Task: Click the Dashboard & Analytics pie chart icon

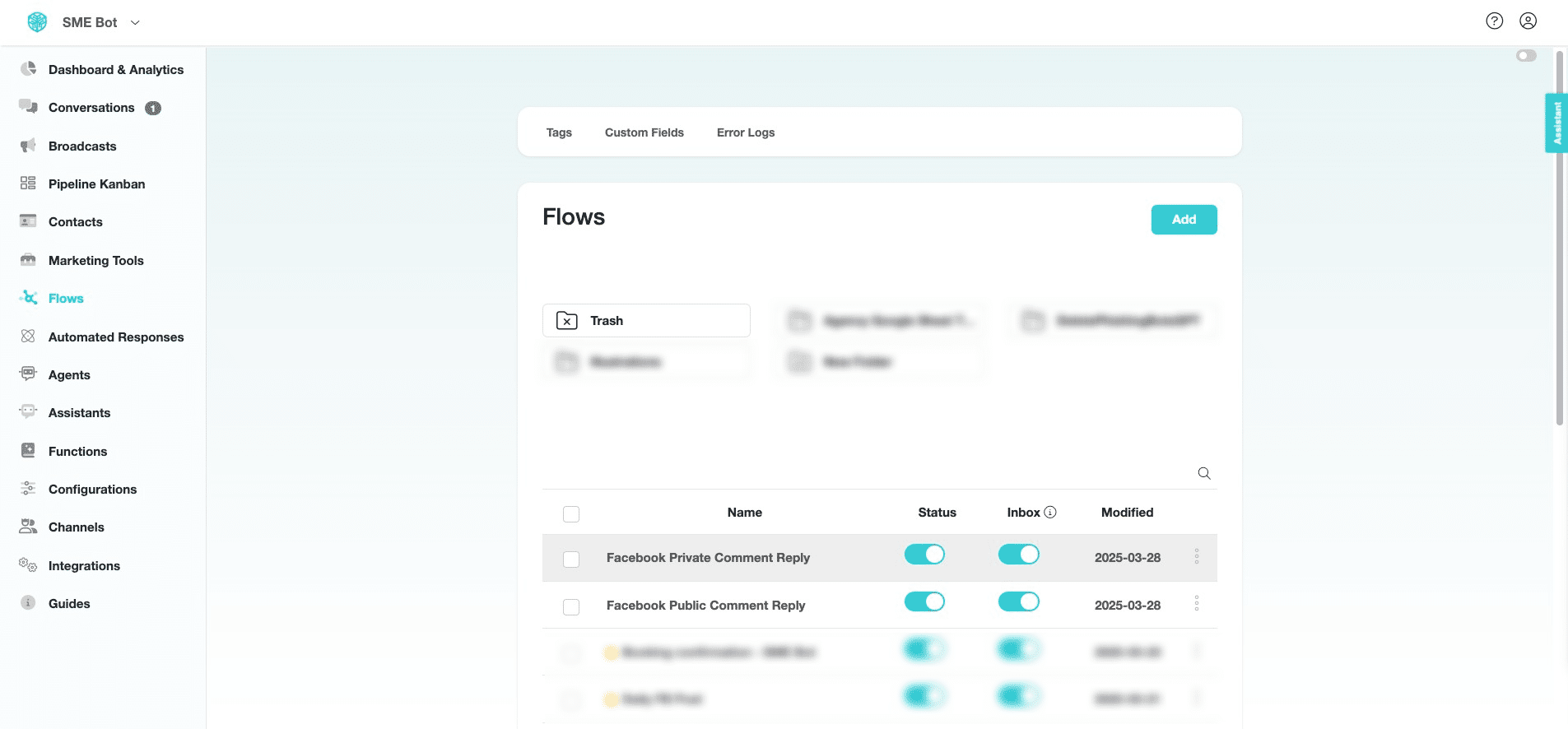Action: pos(29,68)
